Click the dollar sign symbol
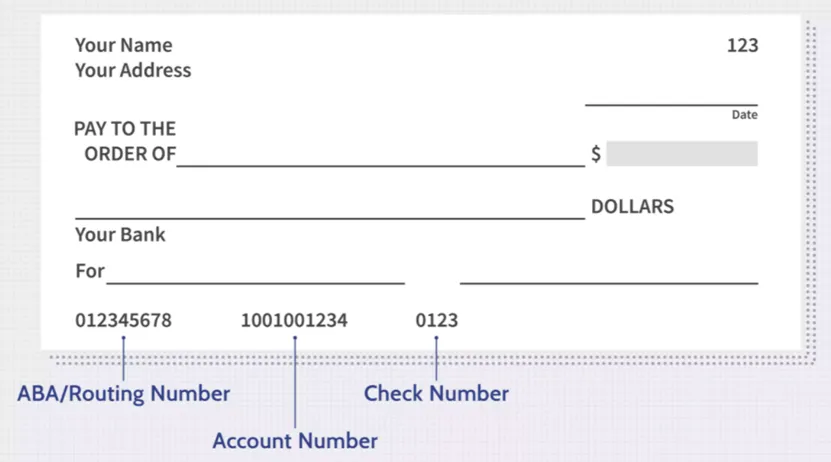The height and width of the screenshot is (462, 831). click(x=596, y=154)
